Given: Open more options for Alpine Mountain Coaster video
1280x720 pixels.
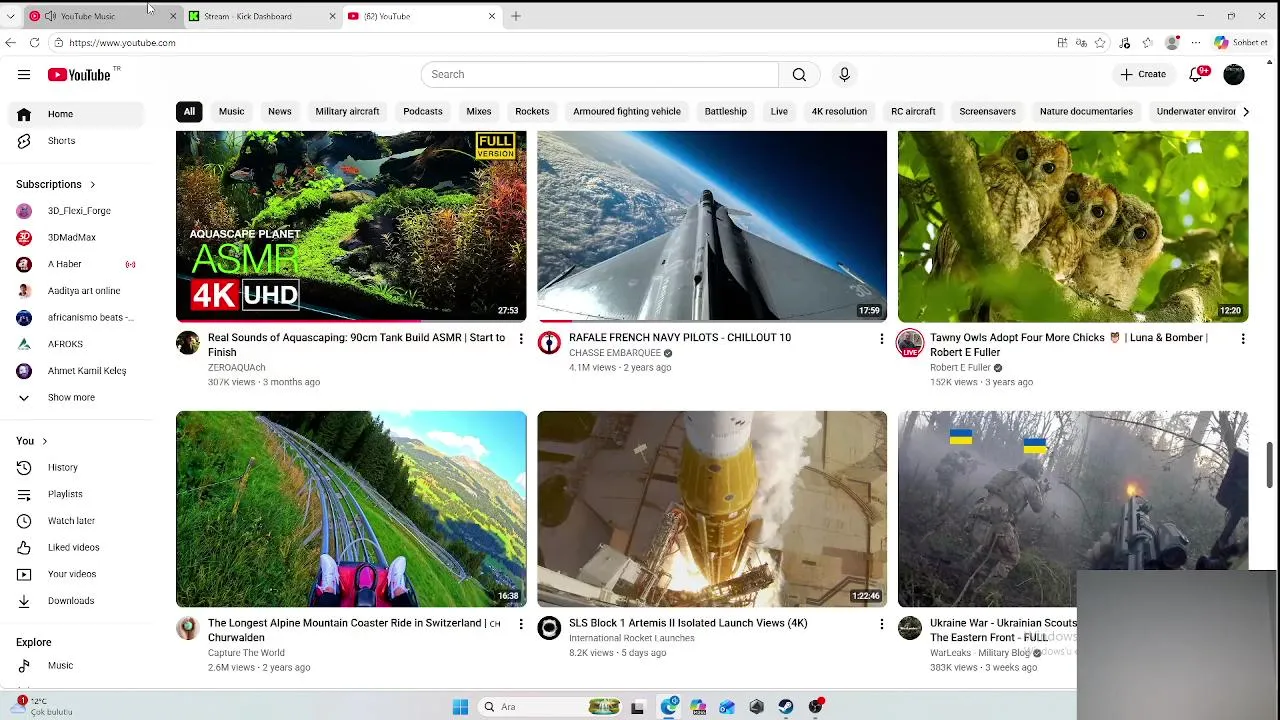Looking at the screenshot, I should 521,624.
